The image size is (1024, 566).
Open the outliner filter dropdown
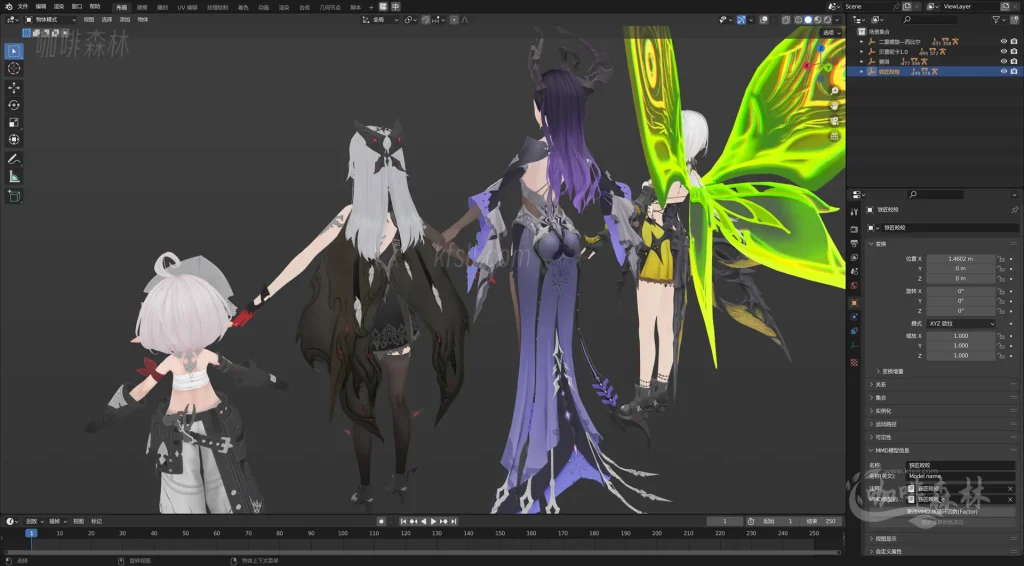pyautogui.click(x=999, y=20)
